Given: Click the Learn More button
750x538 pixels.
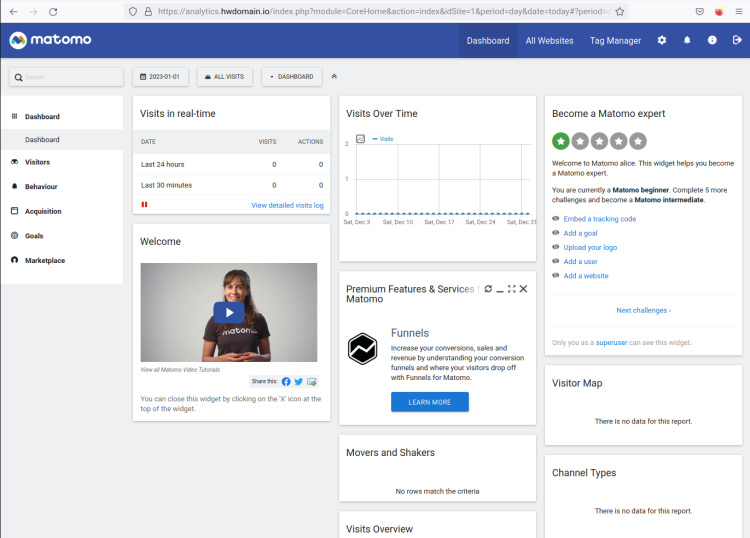Looking at the screenshot, I should (429, 402).
